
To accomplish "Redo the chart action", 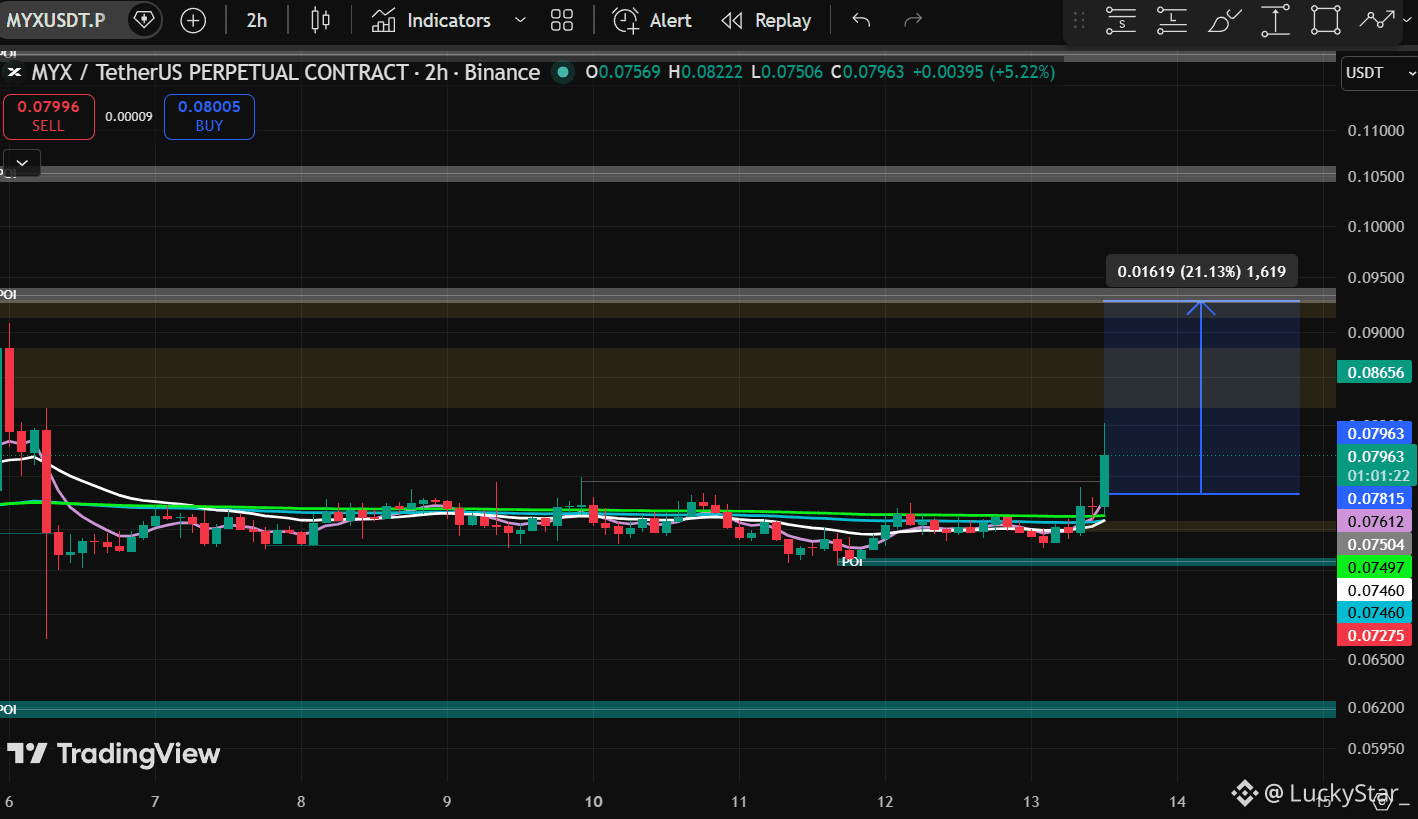I will click(x=912, y=20).
